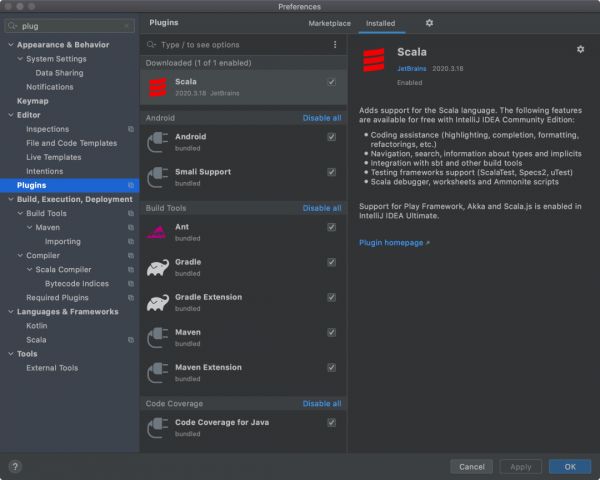Disable the Maven plugin checkbox
Viewport: 600px width, 480px height.
coord(331,332)
